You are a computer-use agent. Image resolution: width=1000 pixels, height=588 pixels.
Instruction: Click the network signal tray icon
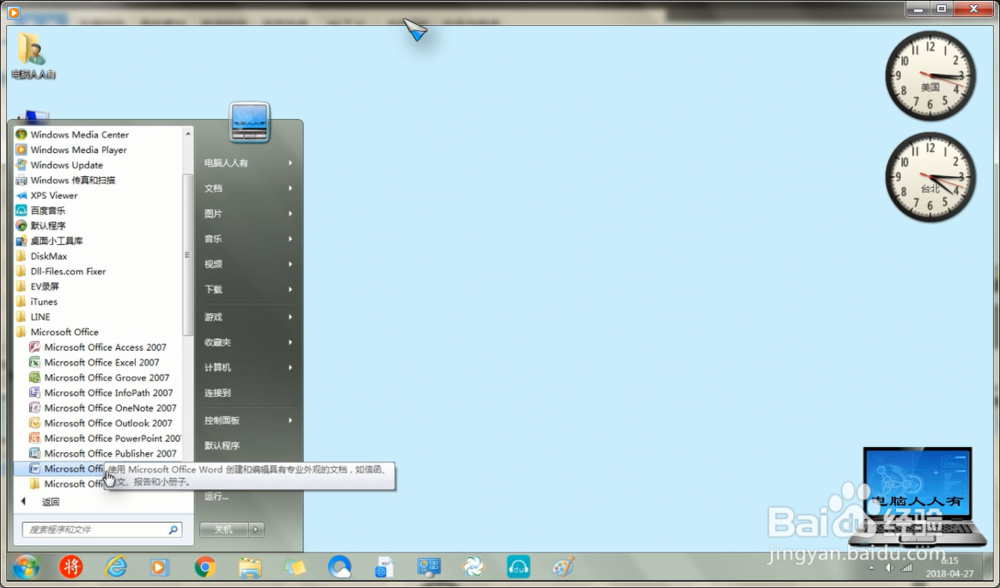pos(906,567)
